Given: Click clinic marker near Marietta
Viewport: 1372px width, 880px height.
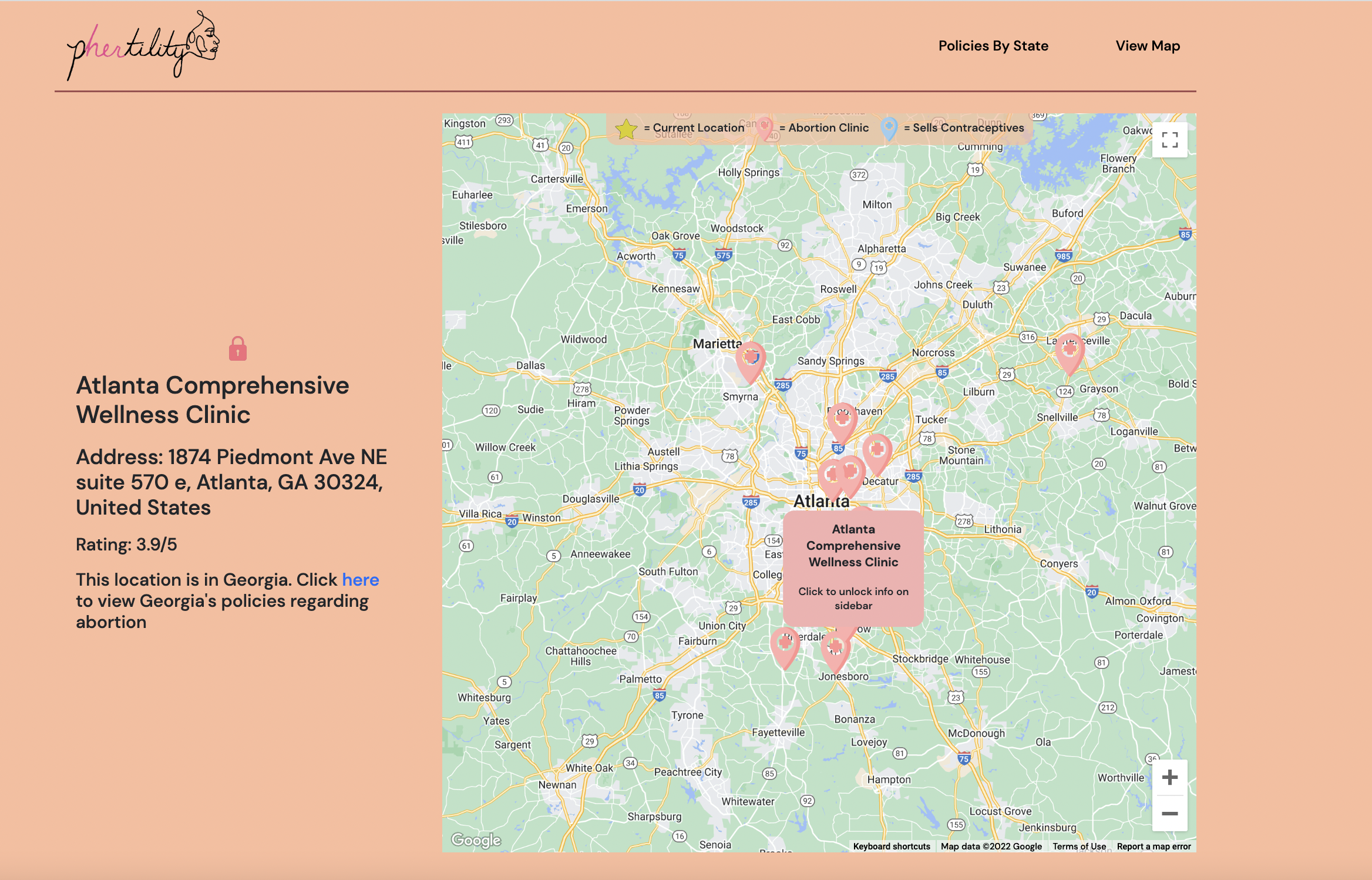Looking at the screenshot, I should click(x=750, y=361).
